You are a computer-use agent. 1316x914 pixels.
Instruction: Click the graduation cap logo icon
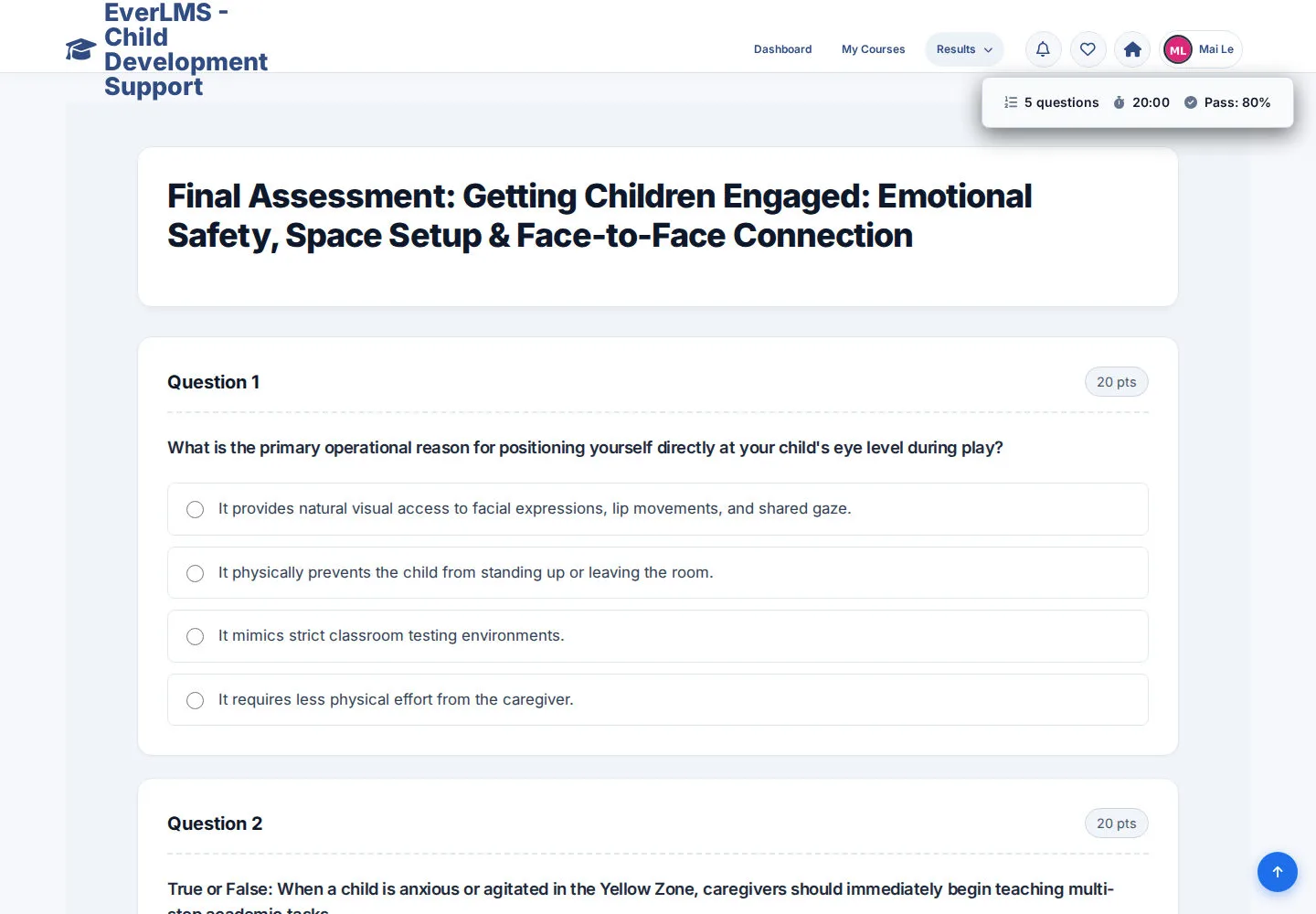pos(80,49)
